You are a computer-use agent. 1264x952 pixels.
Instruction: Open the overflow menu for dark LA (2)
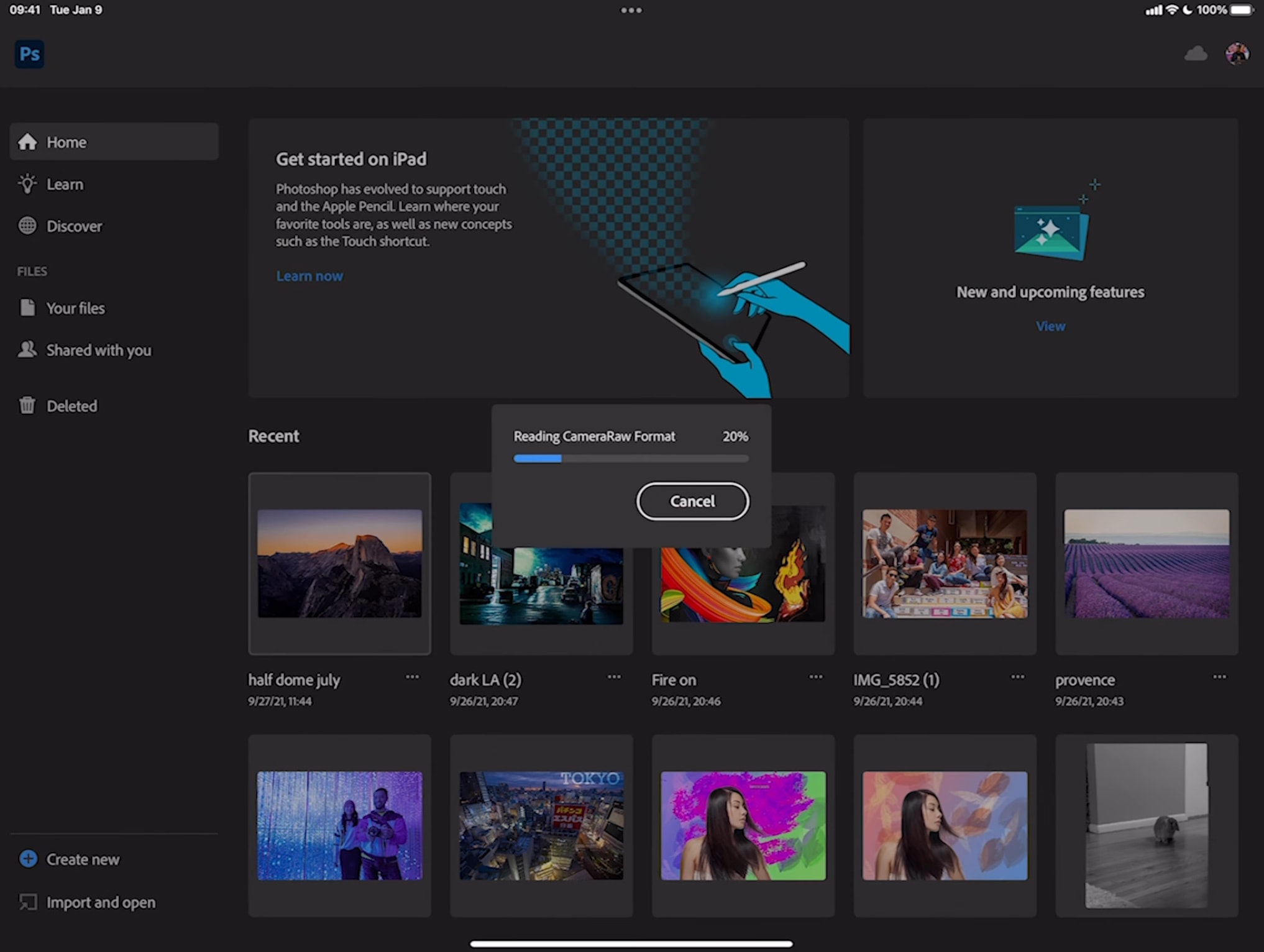click(x=615, y=677)
